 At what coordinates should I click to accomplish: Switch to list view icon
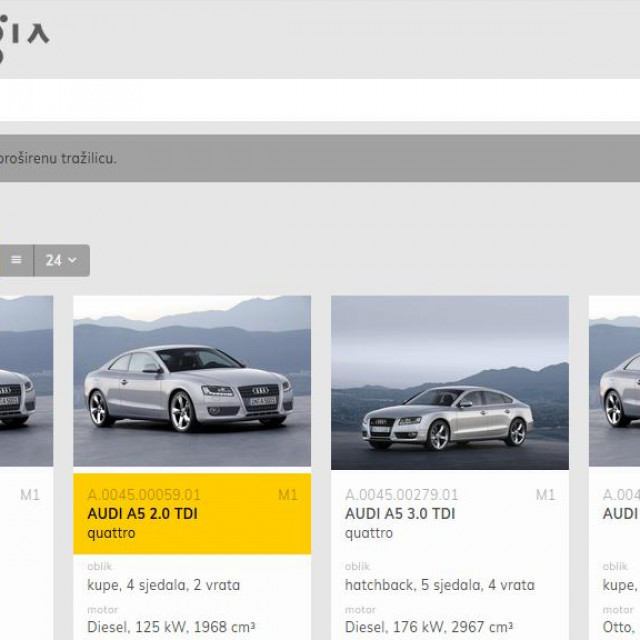(16, 260)
